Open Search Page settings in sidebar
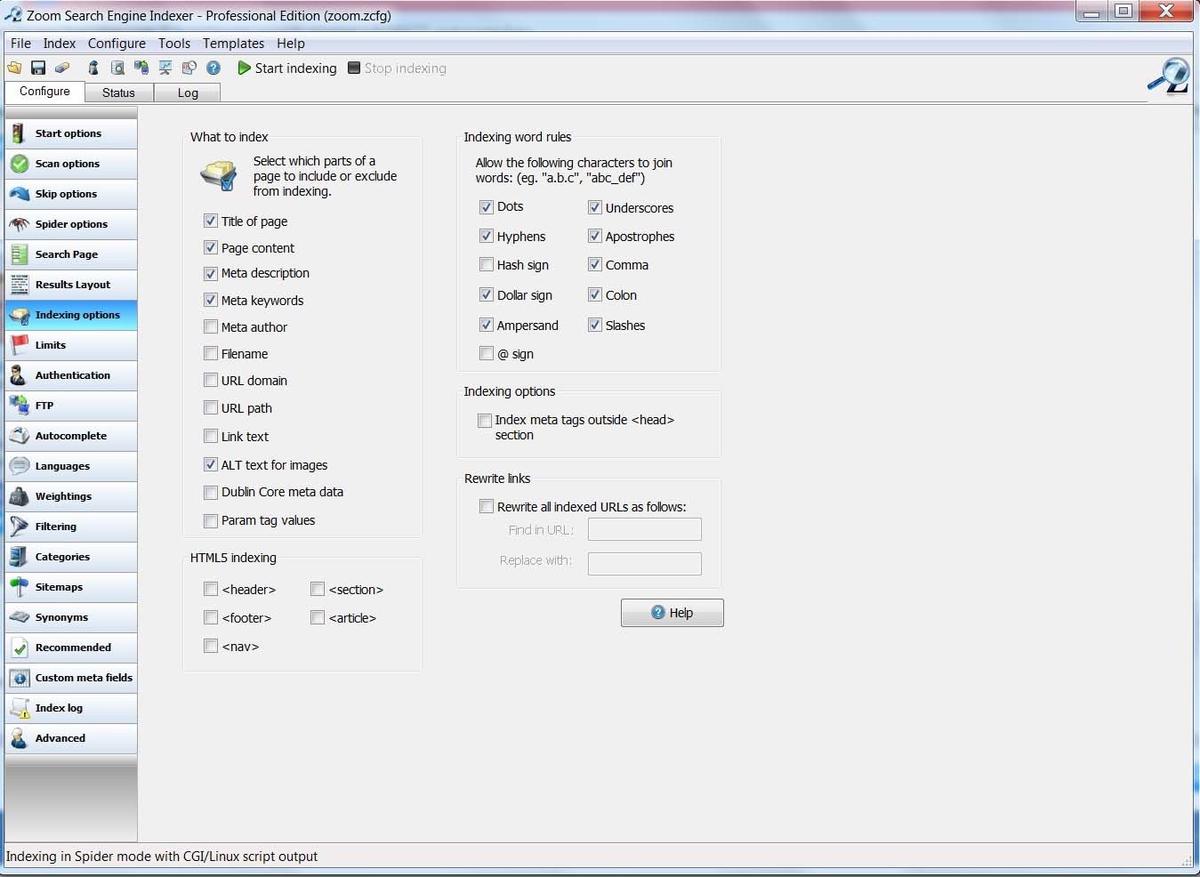This screenshot has height=877, width=1200. 71,254
